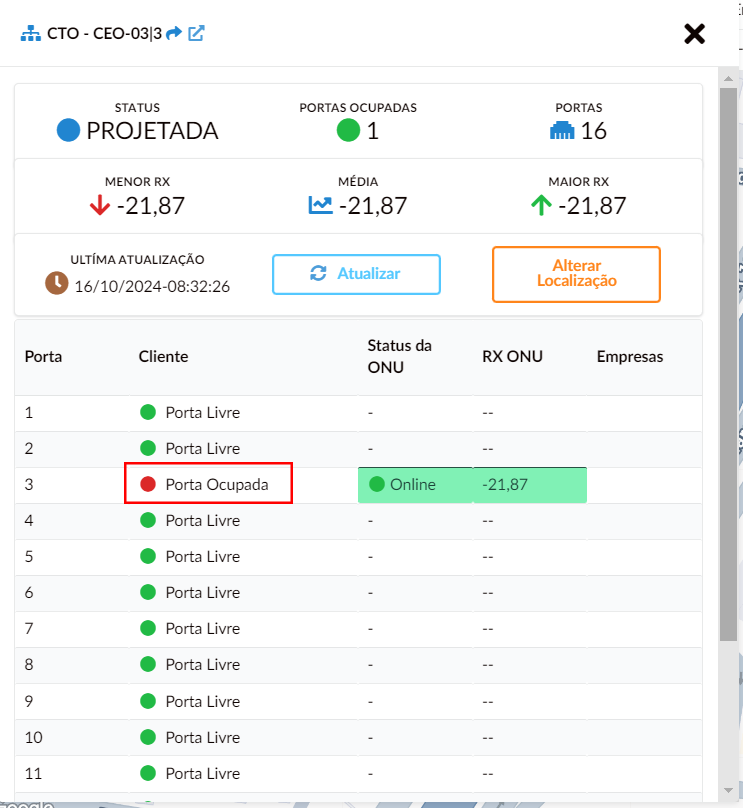Select Porta Ocupada text in row 3
Screen dimensions: 743x808
coord(217,484)
